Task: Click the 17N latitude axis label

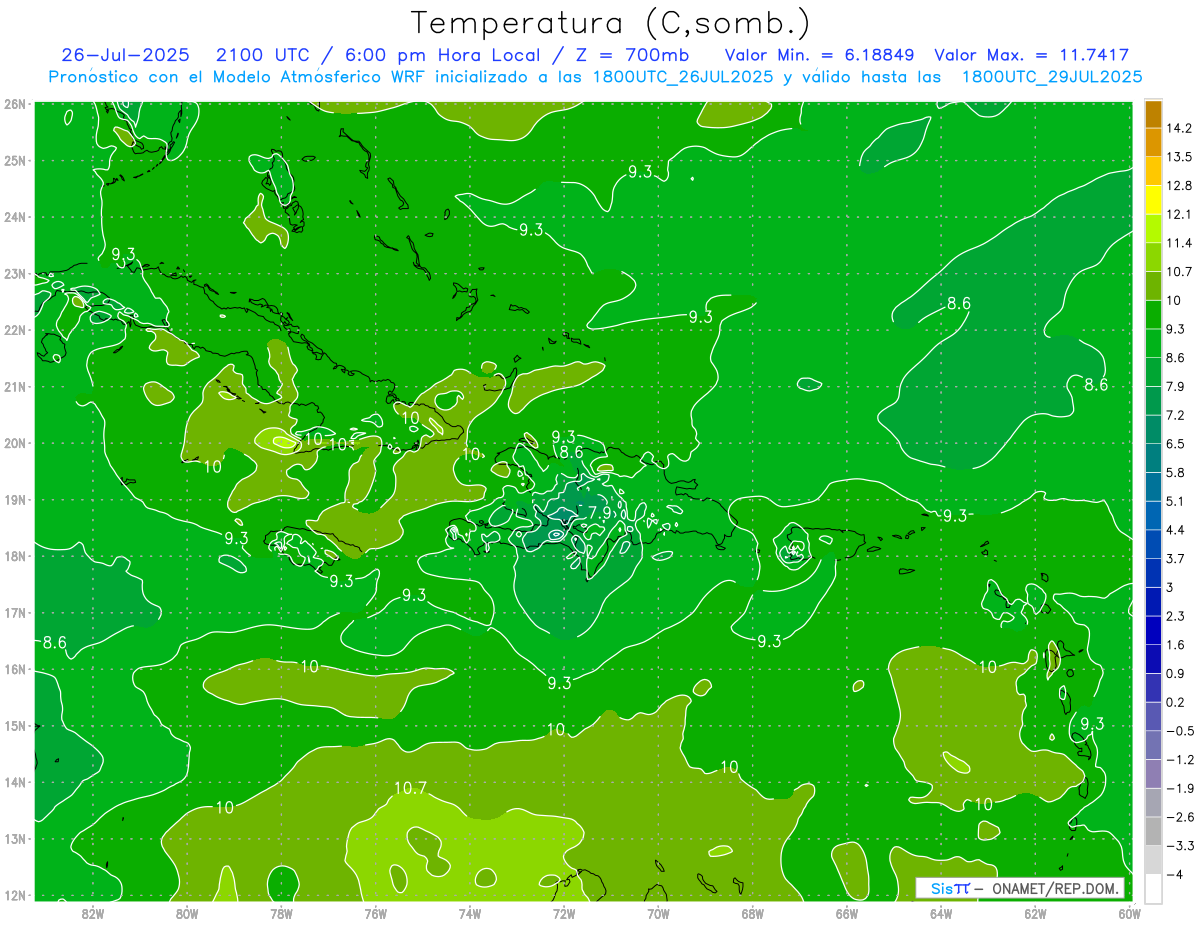Action: click(x=14, y=612)
